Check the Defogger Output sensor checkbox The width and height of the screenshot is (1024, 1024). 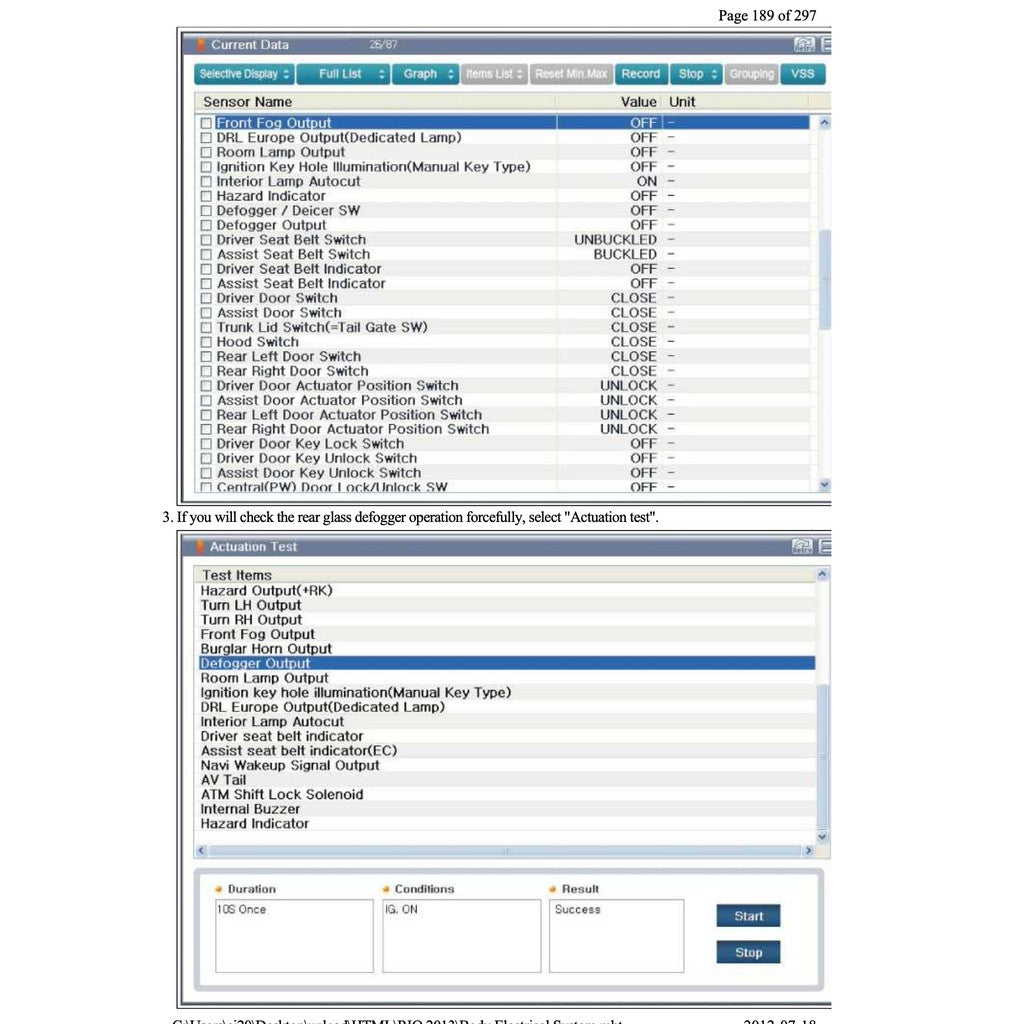(x=205, y=225)
